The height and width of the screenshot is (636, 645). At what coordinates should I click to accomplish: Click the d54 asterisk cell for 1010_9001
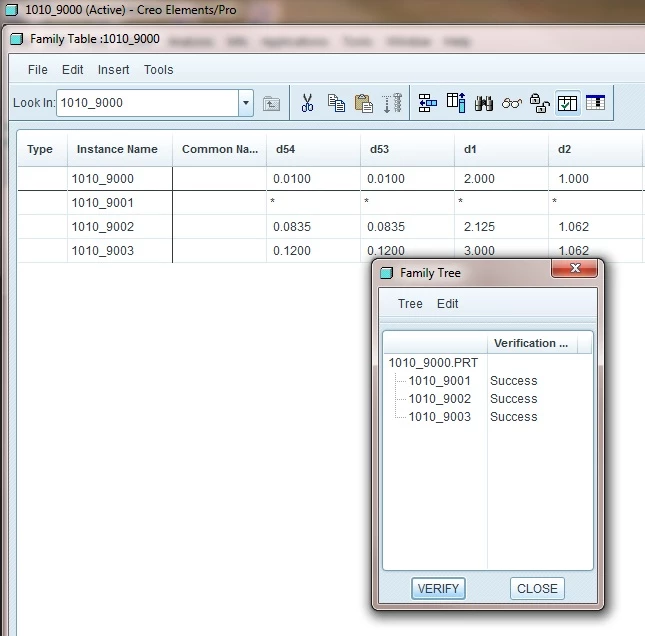313,203
